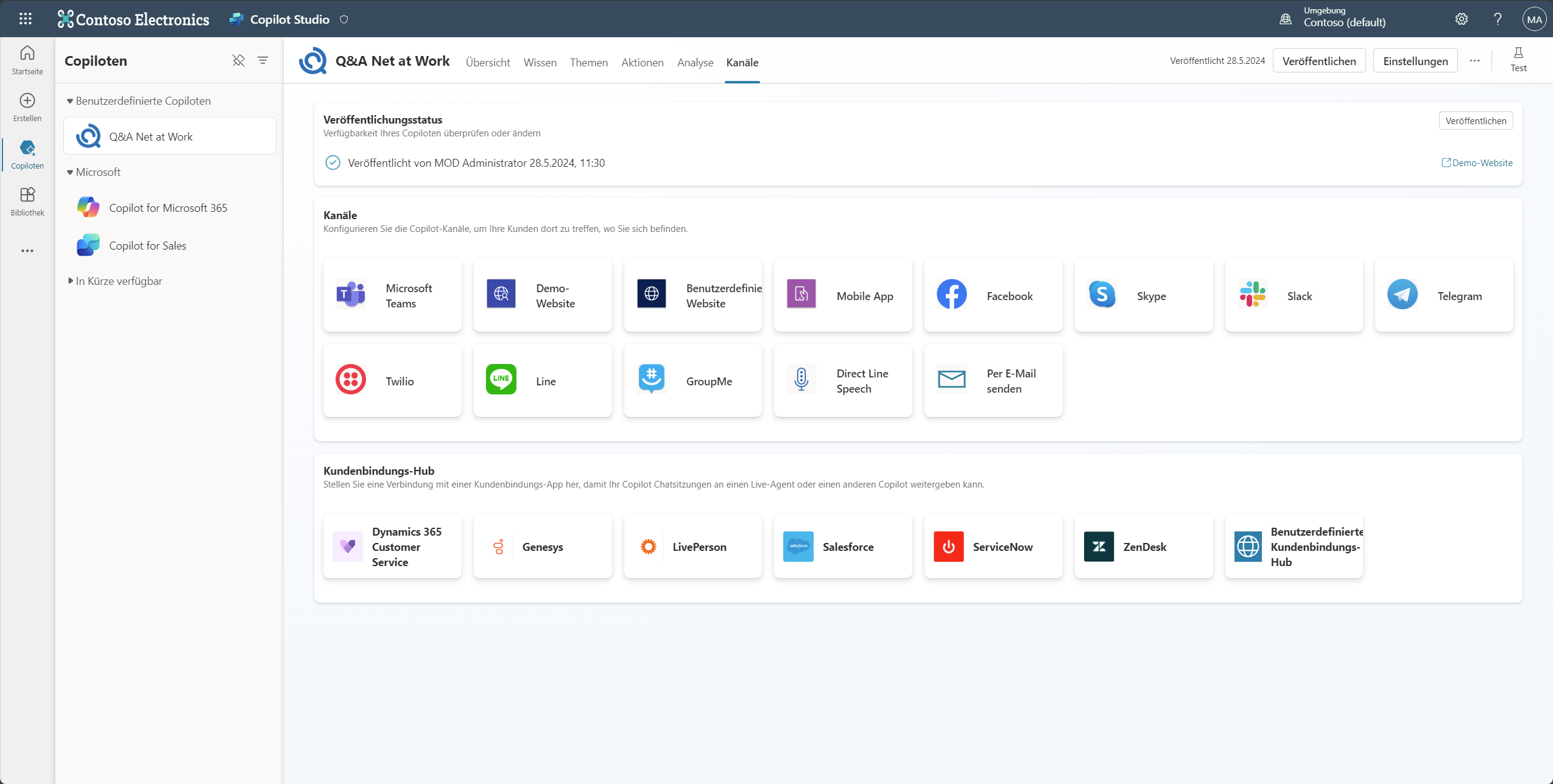Viewport: 1553px width, 784px height.
Task: Open the Einstellungen button
Action: coord(1415,61)
